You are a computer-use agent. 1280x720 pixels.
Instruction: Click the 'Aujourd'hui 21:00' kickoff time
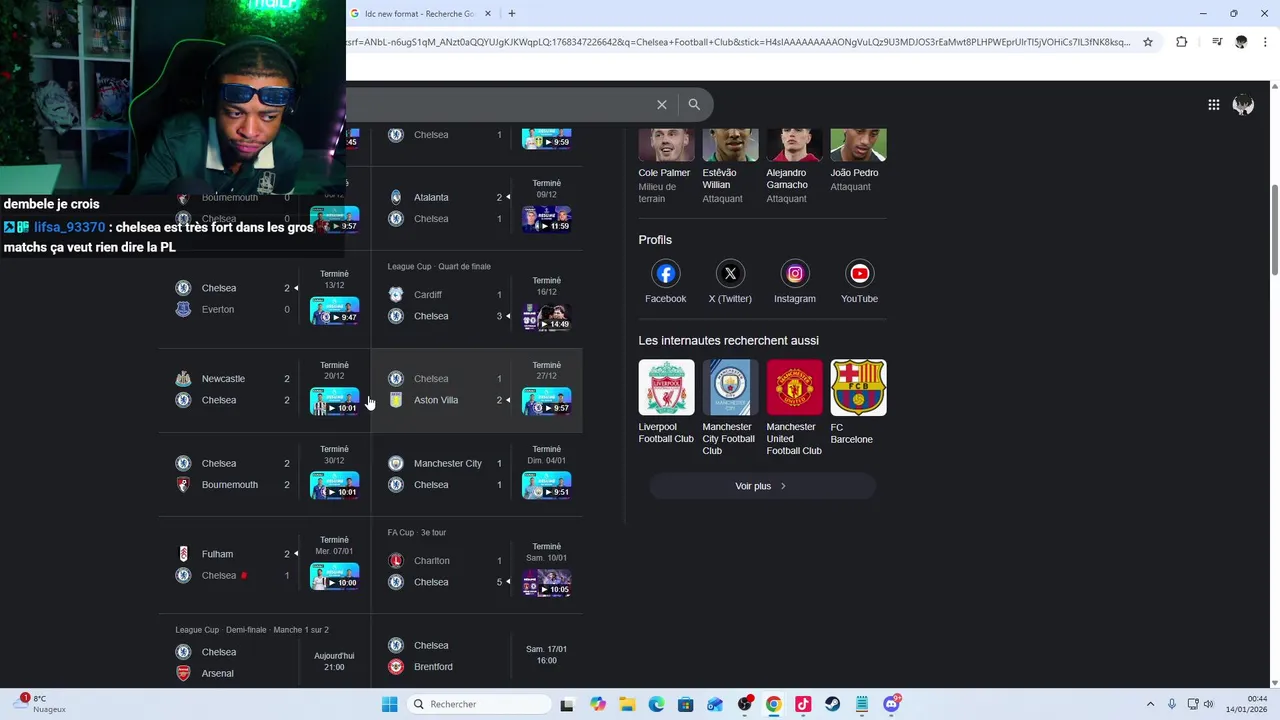[x=334, y=662]
